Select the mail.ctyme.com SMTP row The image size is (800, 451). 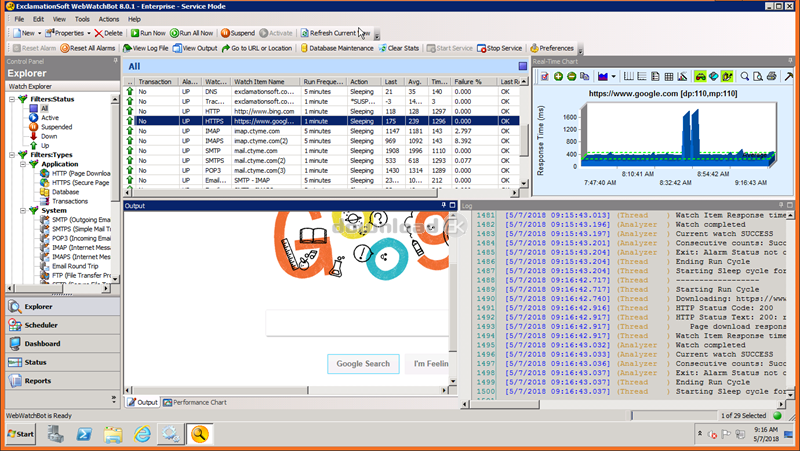click(322, 151)
